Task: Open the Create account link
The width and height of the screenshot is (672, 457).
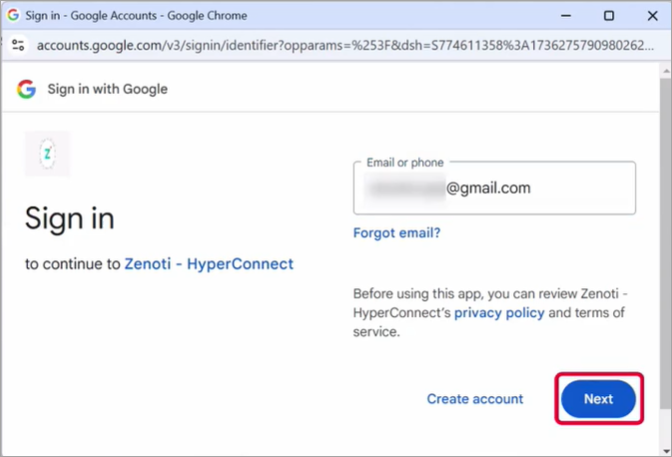Action: [475, 399]
